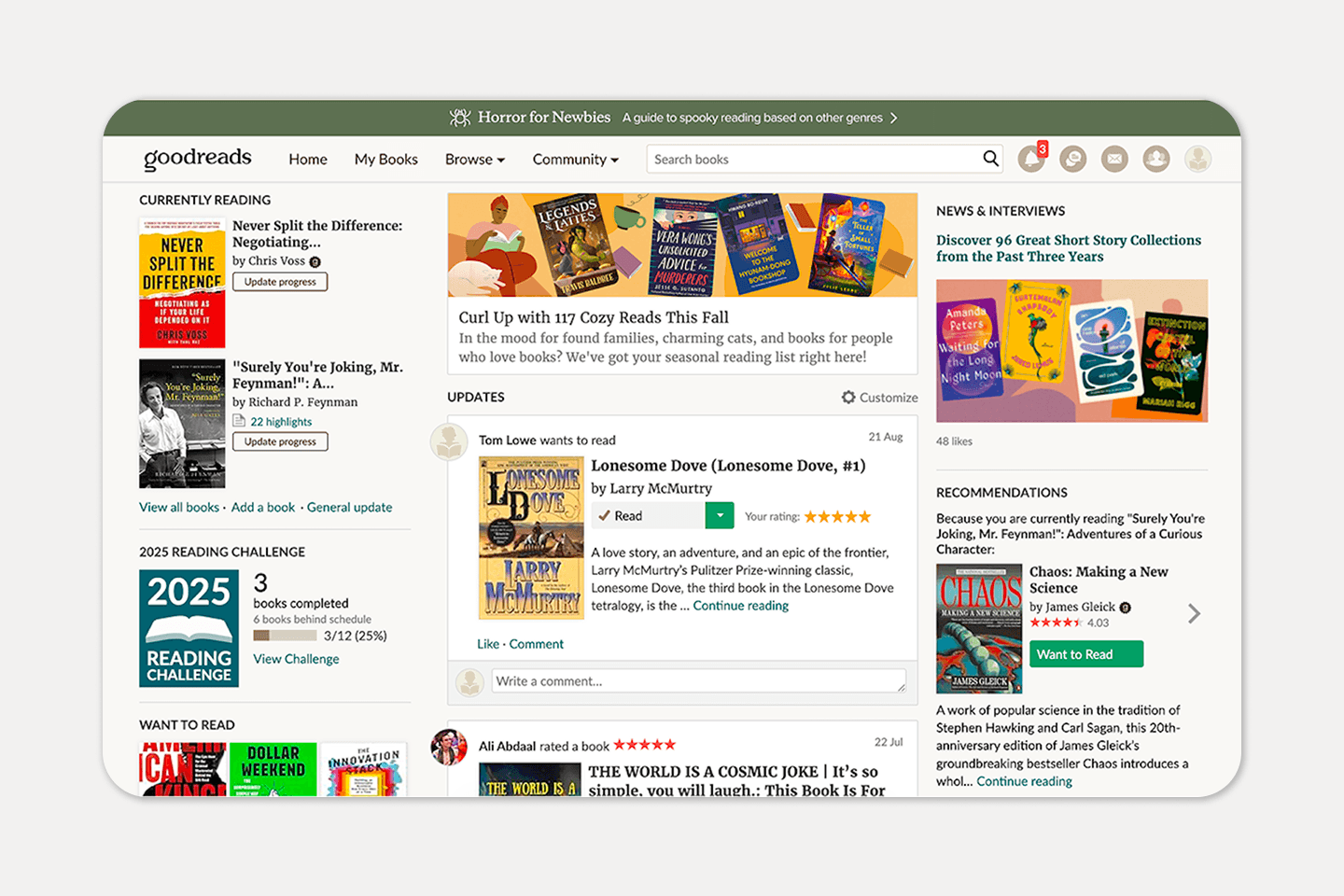Show next recommendation with right chevron
The image size is (1344, 896).
1194,613
